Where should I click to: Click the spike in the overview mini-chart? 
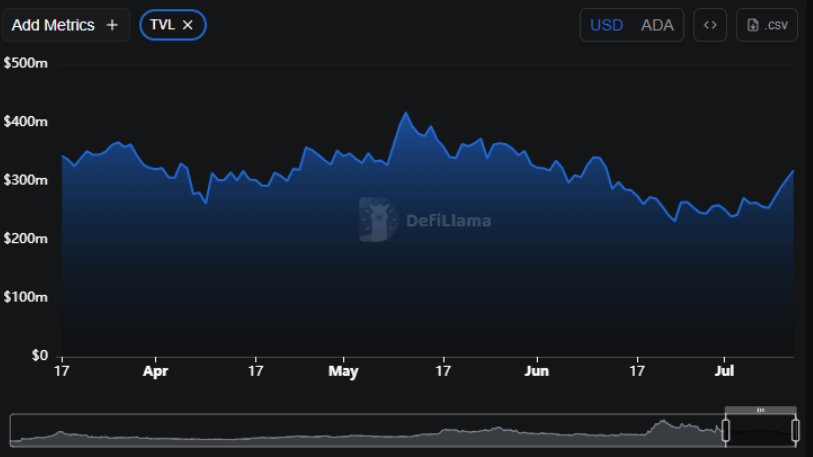[661, 425]
